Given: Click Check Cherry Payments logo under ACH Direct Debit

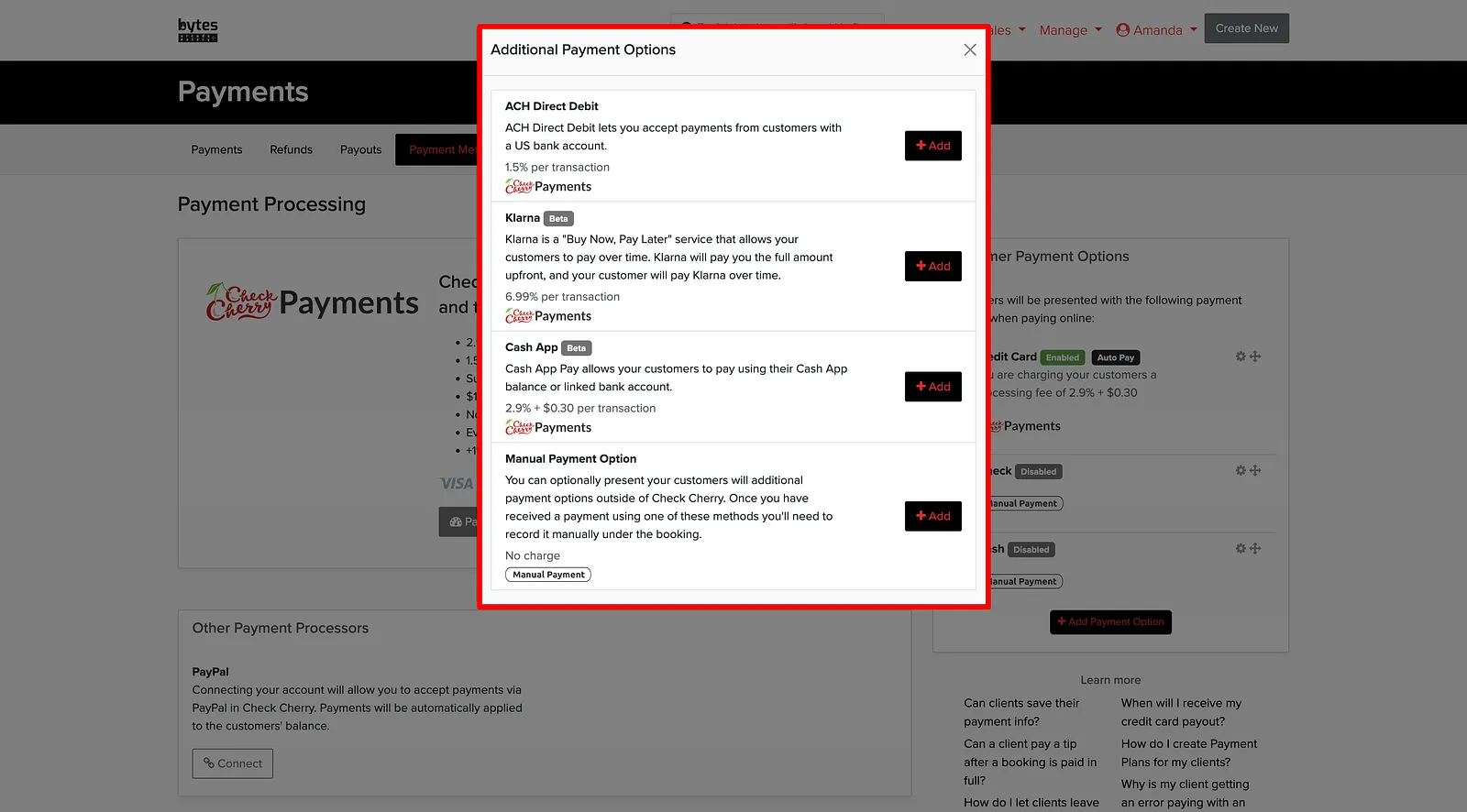Looking at the screenshot, I should 548,186.
